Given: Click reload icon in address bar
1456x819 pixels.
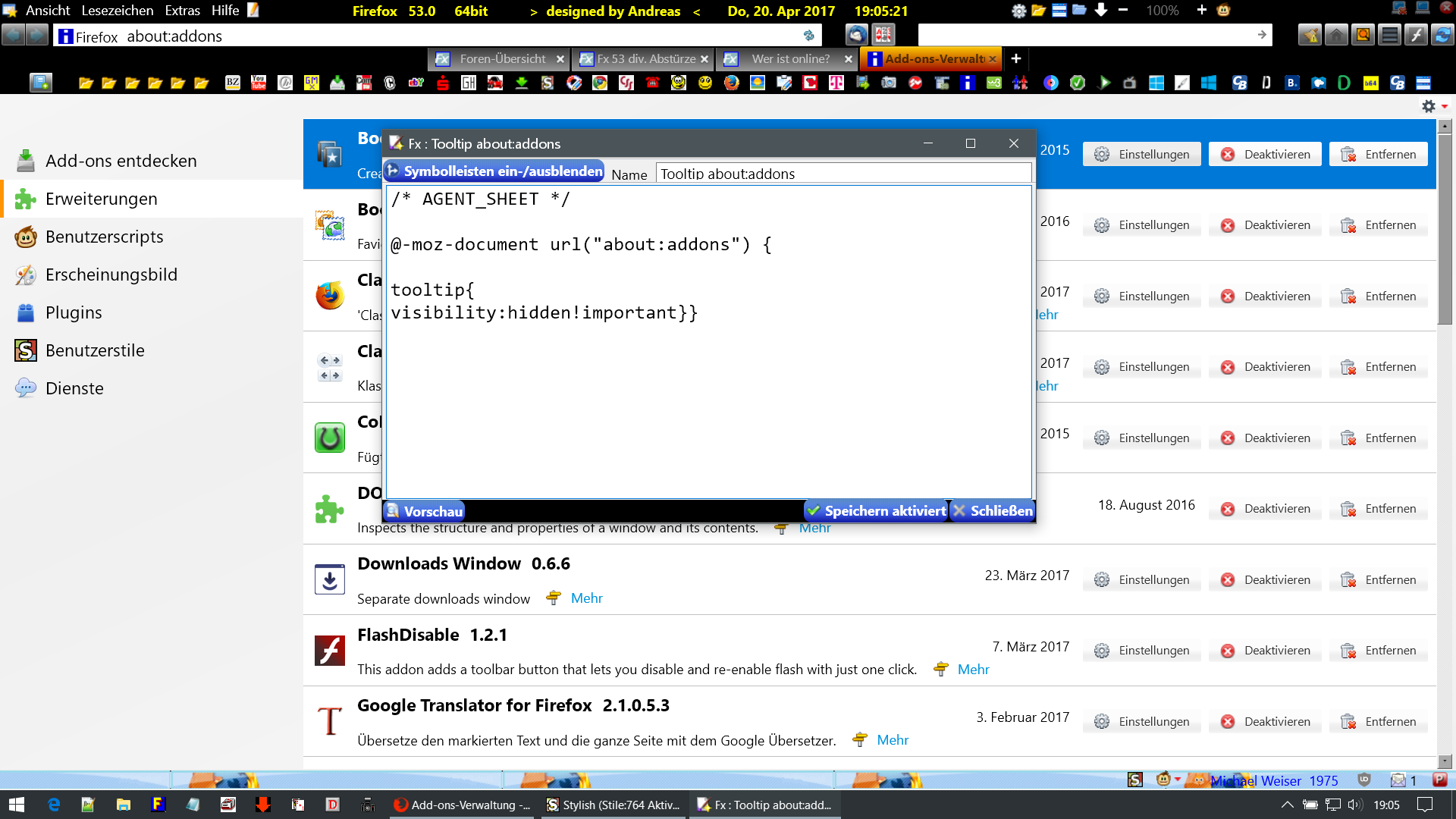Looking at the screenshot, I should pyautogui.click(x=808, y=35).
